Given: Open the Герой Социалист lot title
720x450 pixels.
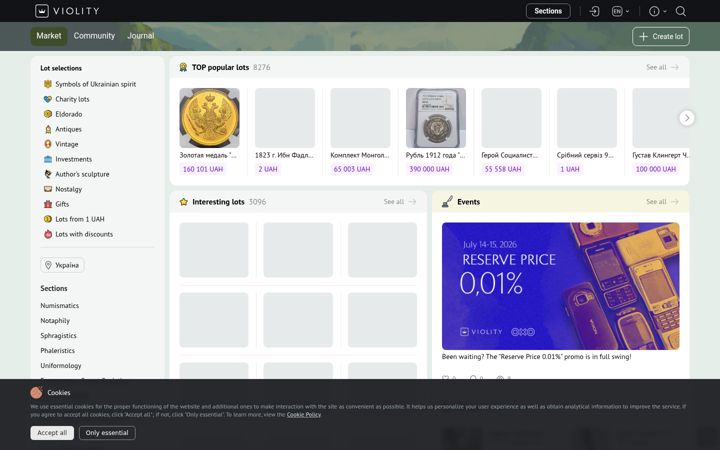Looking at the screenshot, I should (x=510, y=155).
